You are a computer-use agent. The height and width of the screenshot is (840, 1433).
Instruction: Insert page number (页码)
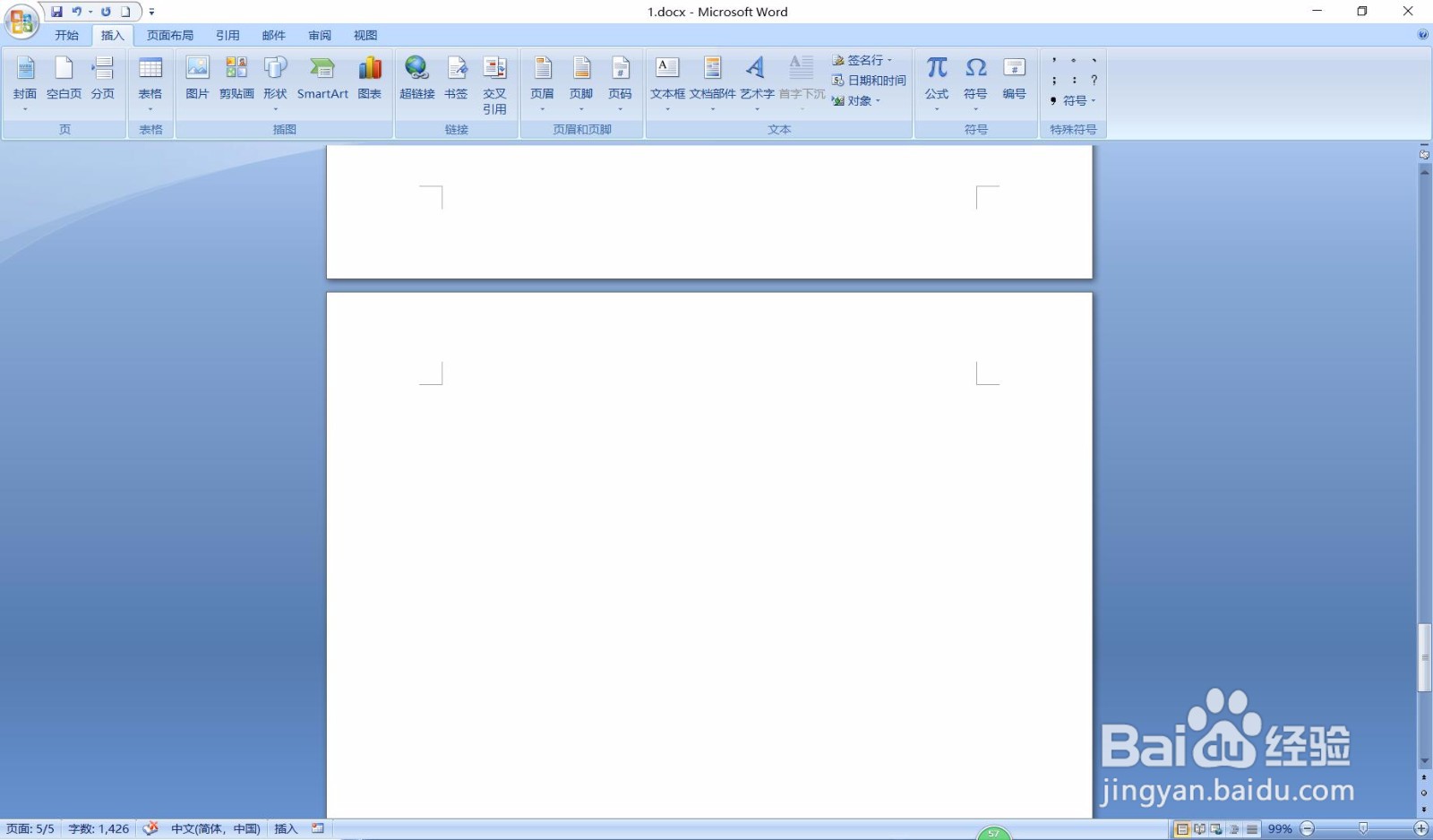coord(620,82)
